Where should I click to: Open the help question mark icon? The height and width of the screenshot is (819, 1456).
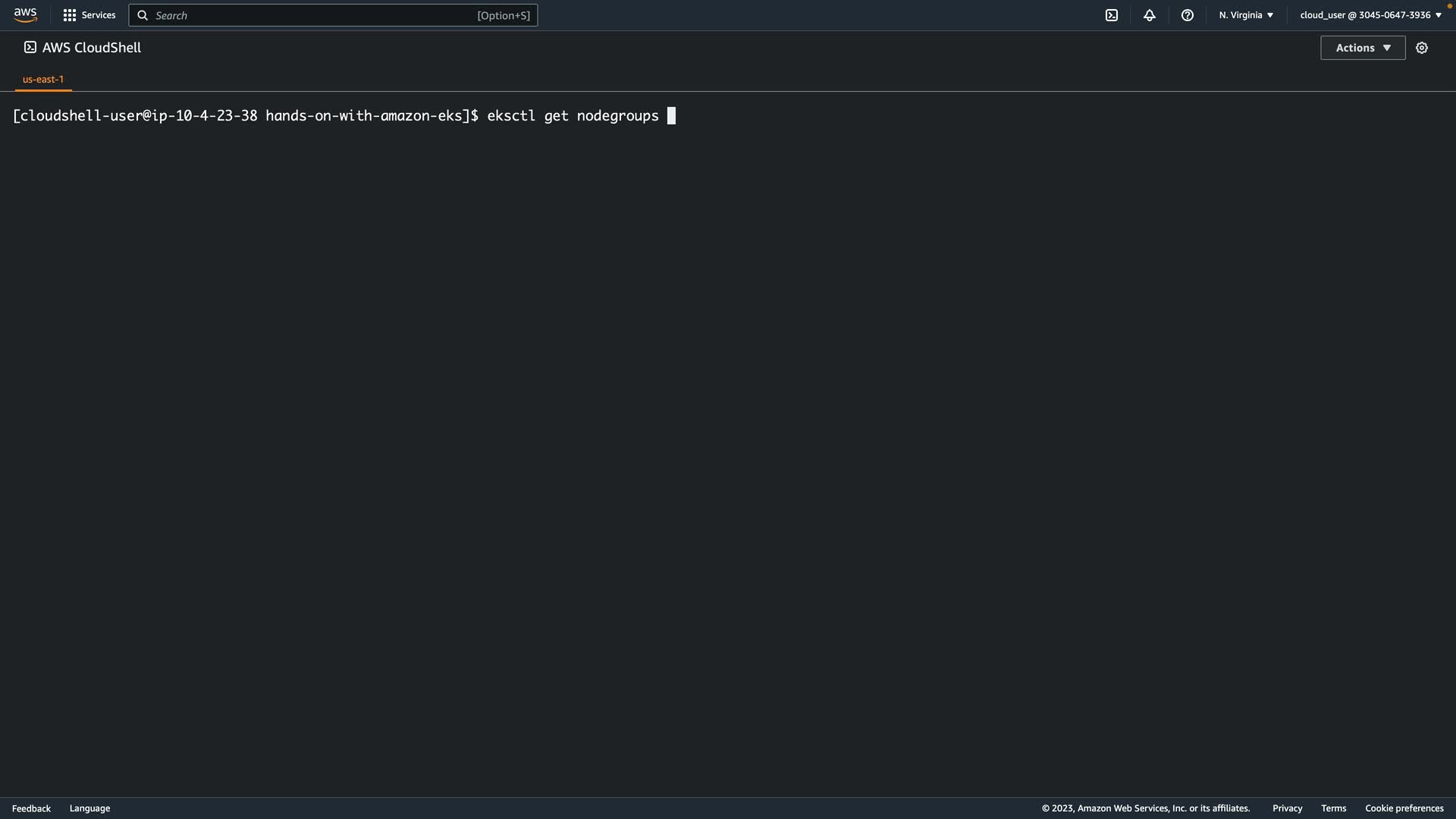1188,15
